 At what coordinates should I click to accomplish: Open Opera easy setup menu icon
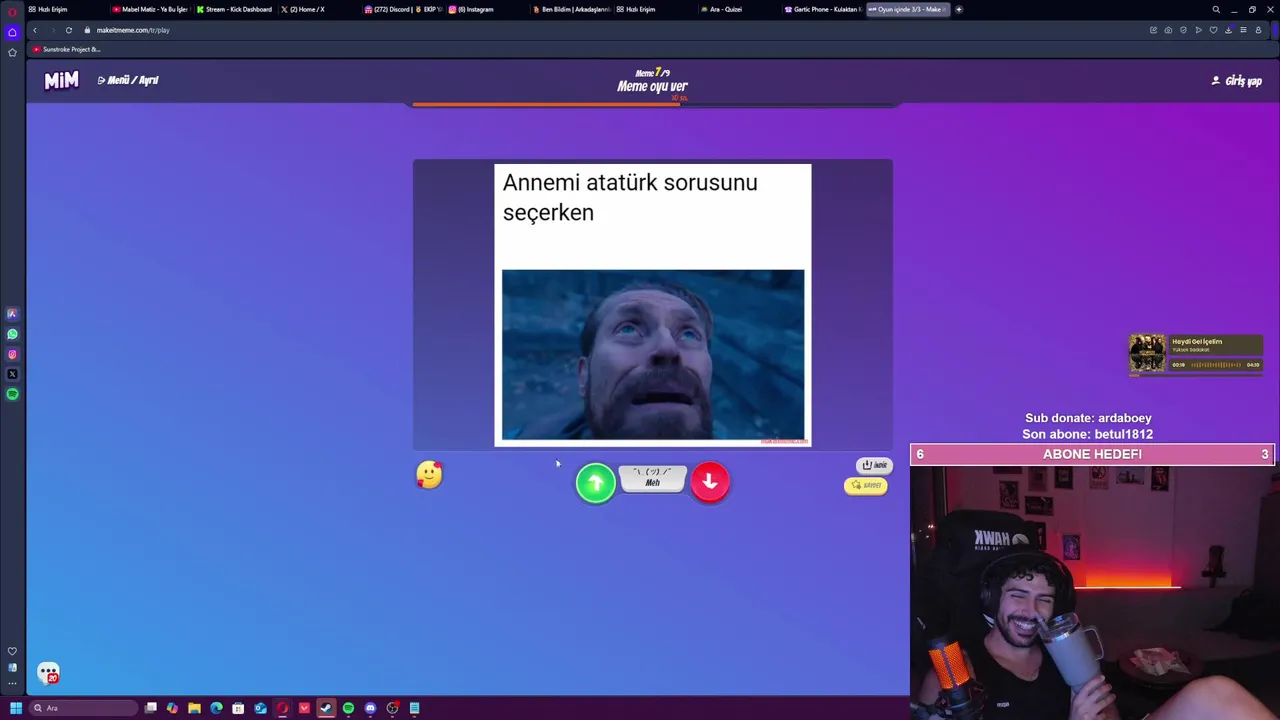(x=1243, y=30)
